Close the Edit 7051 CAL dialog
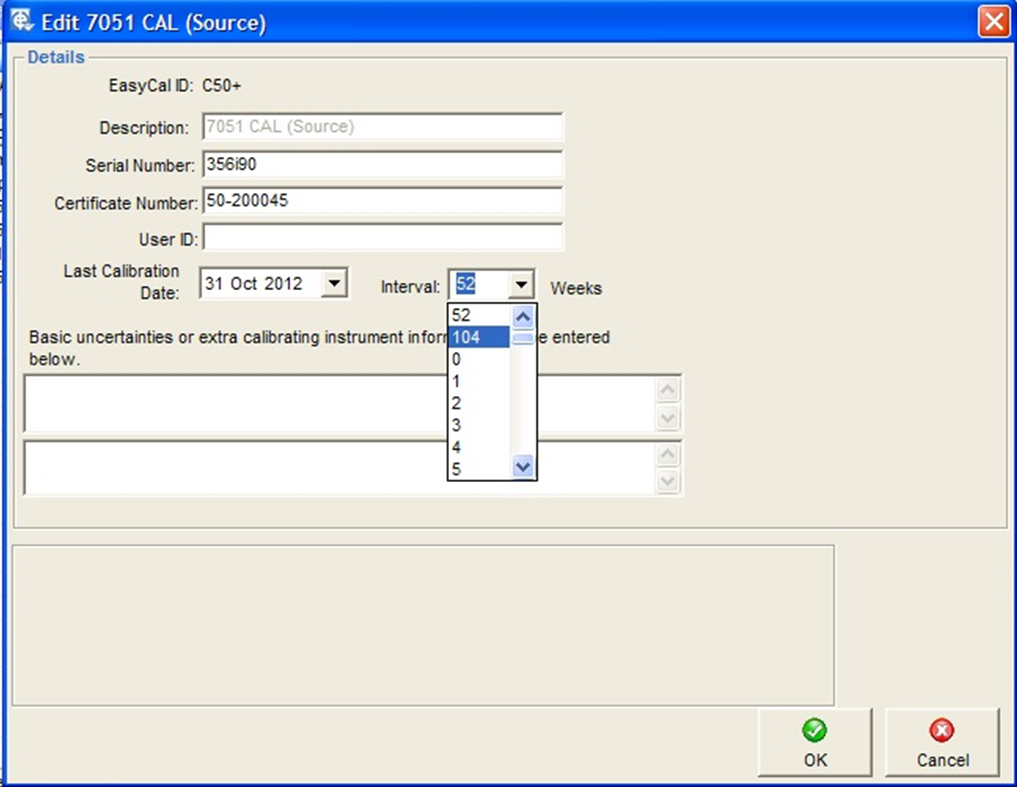 coord(993,22)
